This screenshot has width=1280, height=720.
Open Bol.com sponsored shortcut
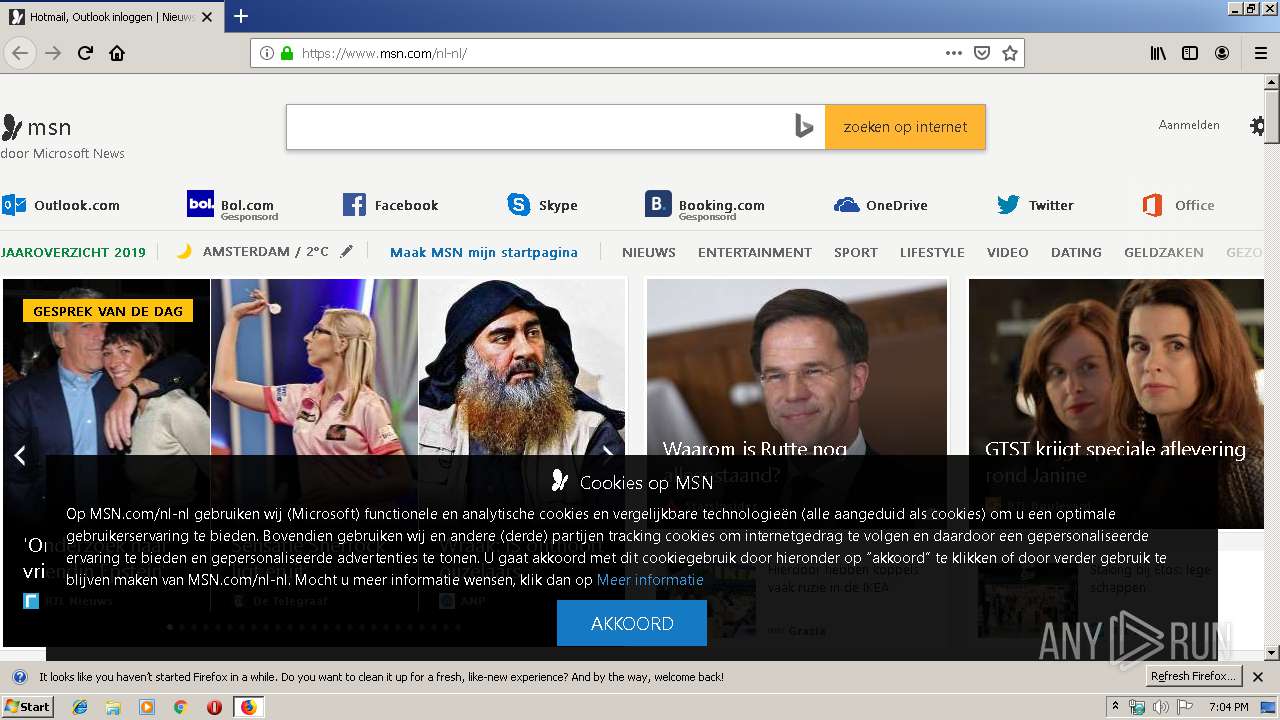(x=233, y=205)
